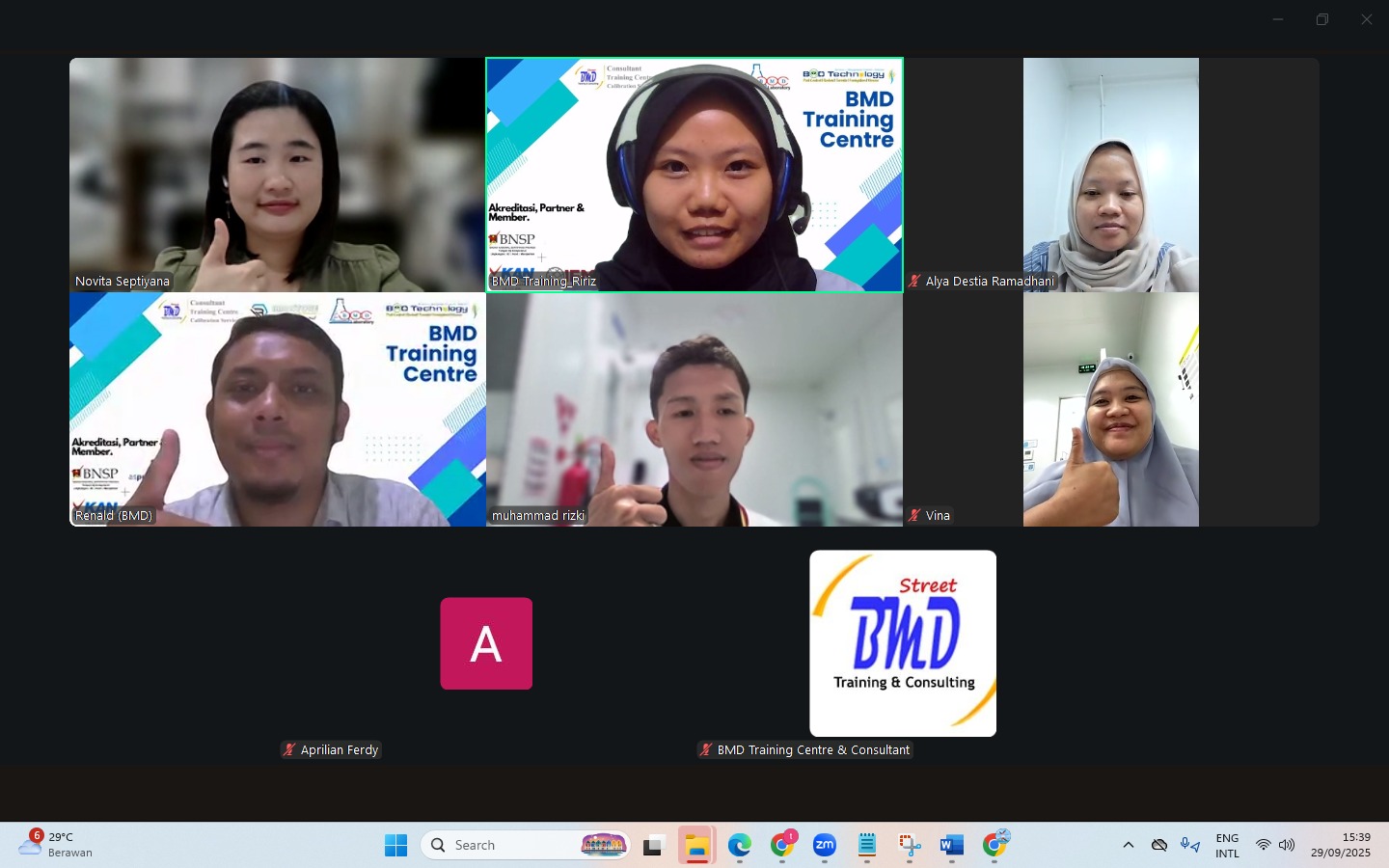This screenshot has width=1389, height=868.
Task: Click muted mic icon beside Alya Destia Ramadhani
Action: [x=914, y=282]
